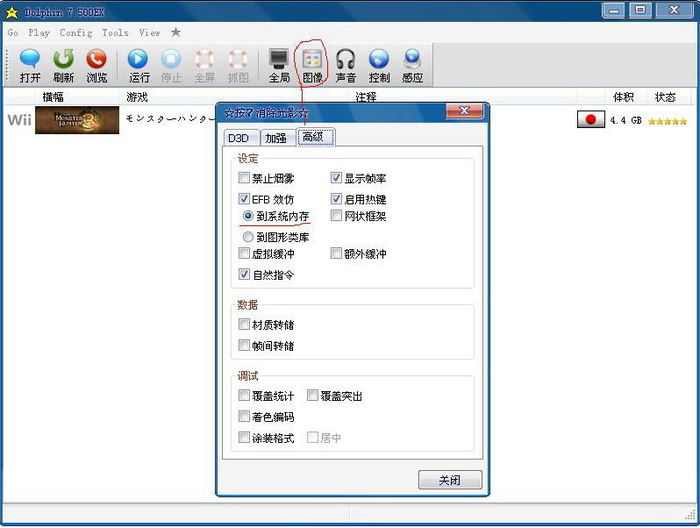Close the graphics settings dialog with X
The image size is (700, 528).
click(x=464, y=111)
